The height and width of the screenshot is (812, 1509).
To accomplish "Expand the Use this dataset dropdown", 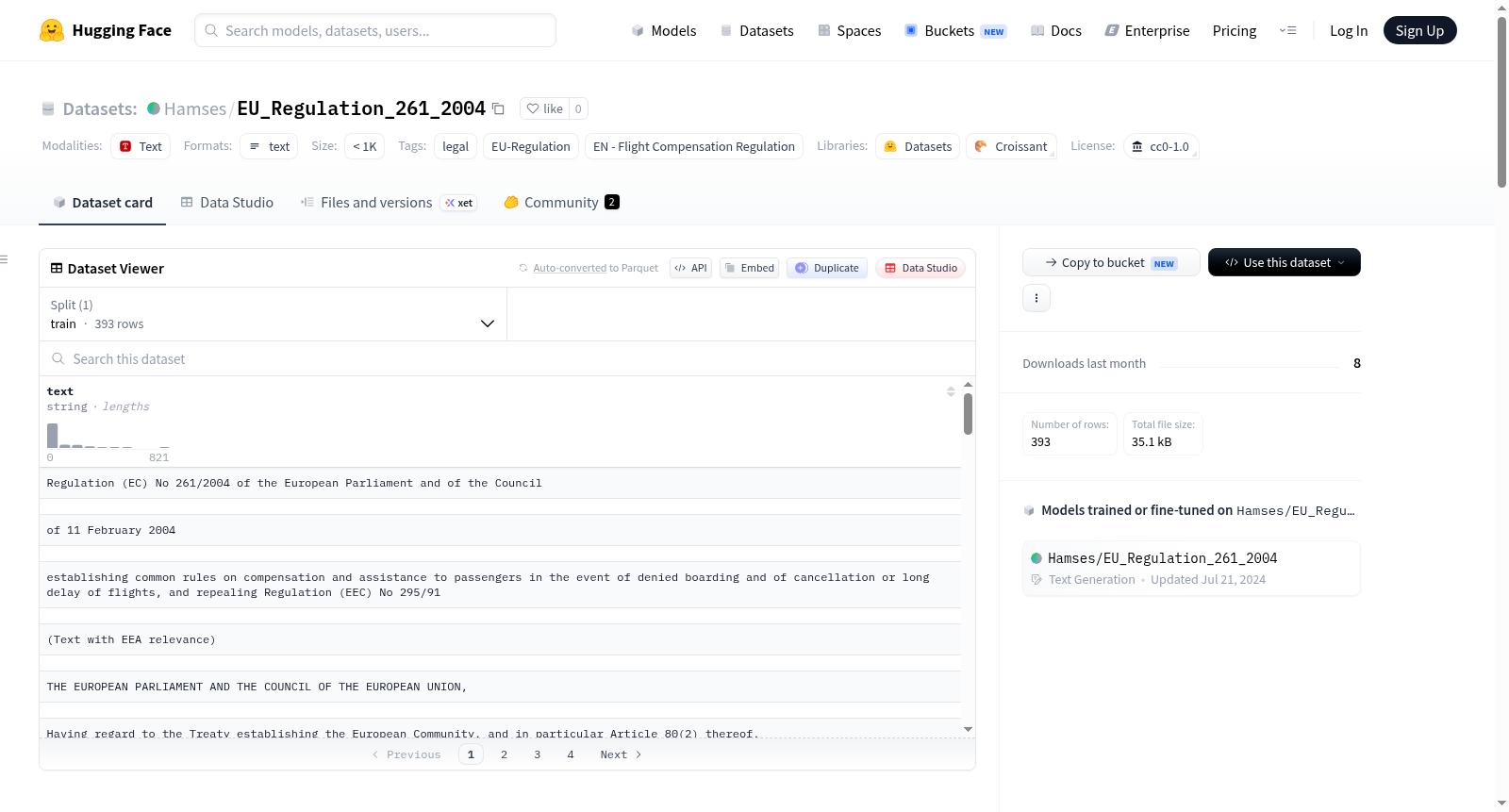I will (1285, 262).
